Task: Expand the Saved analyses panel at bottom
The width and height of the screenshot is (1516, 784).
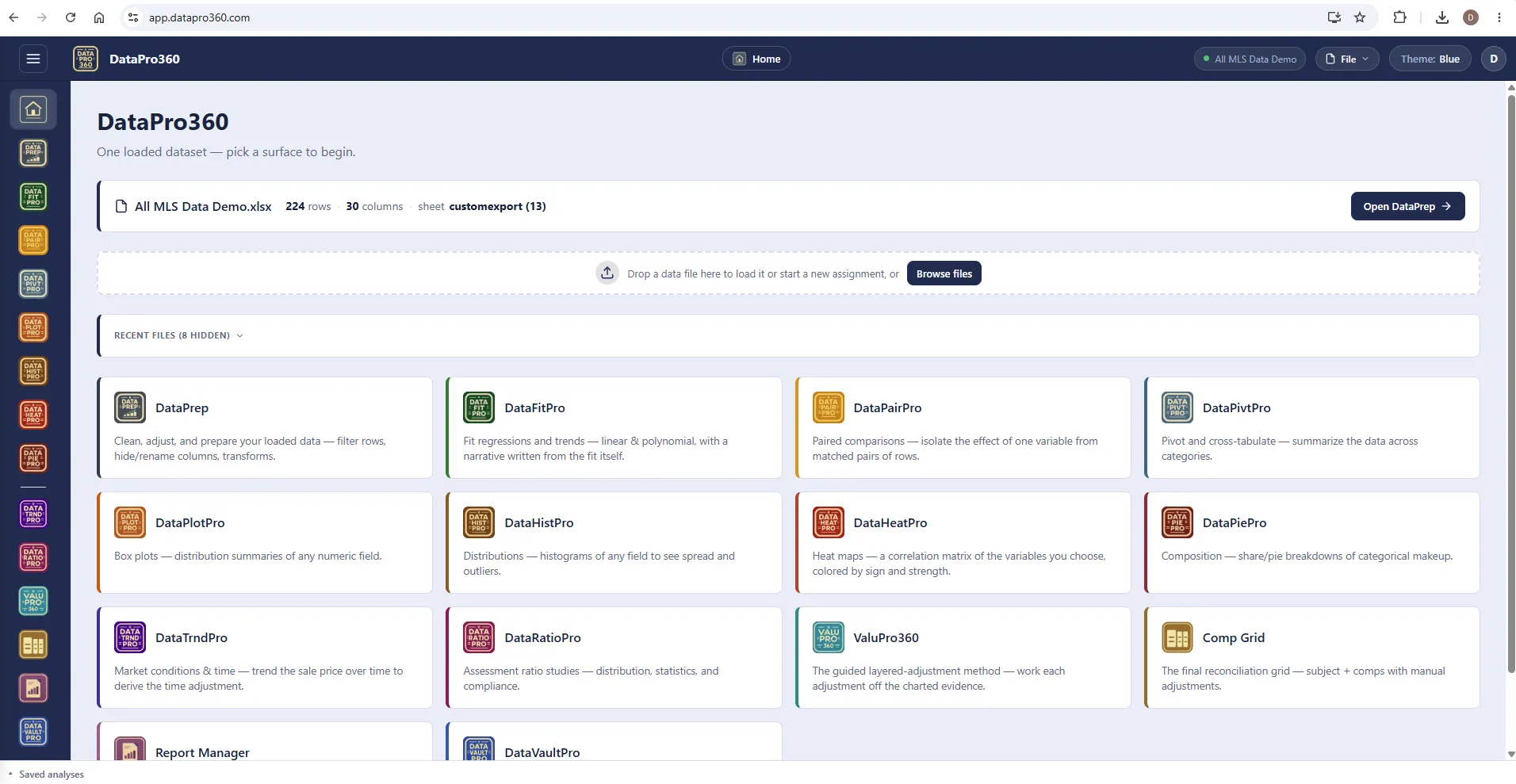Action: point(46,774)
